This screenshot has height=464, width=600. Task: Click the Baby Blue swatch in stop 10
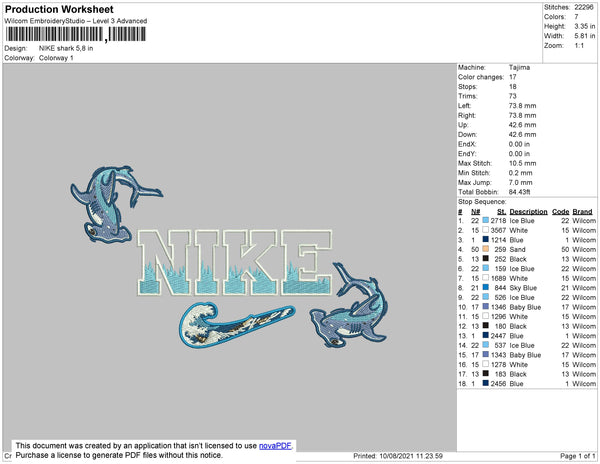point(486,306)
